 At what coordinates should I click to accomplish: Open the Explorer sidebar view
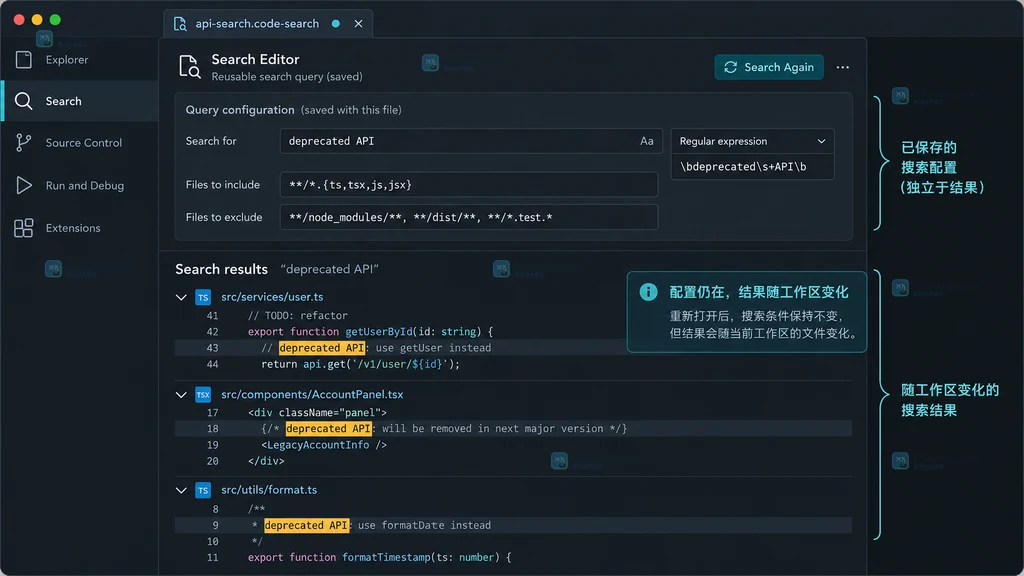pos(80,60)
